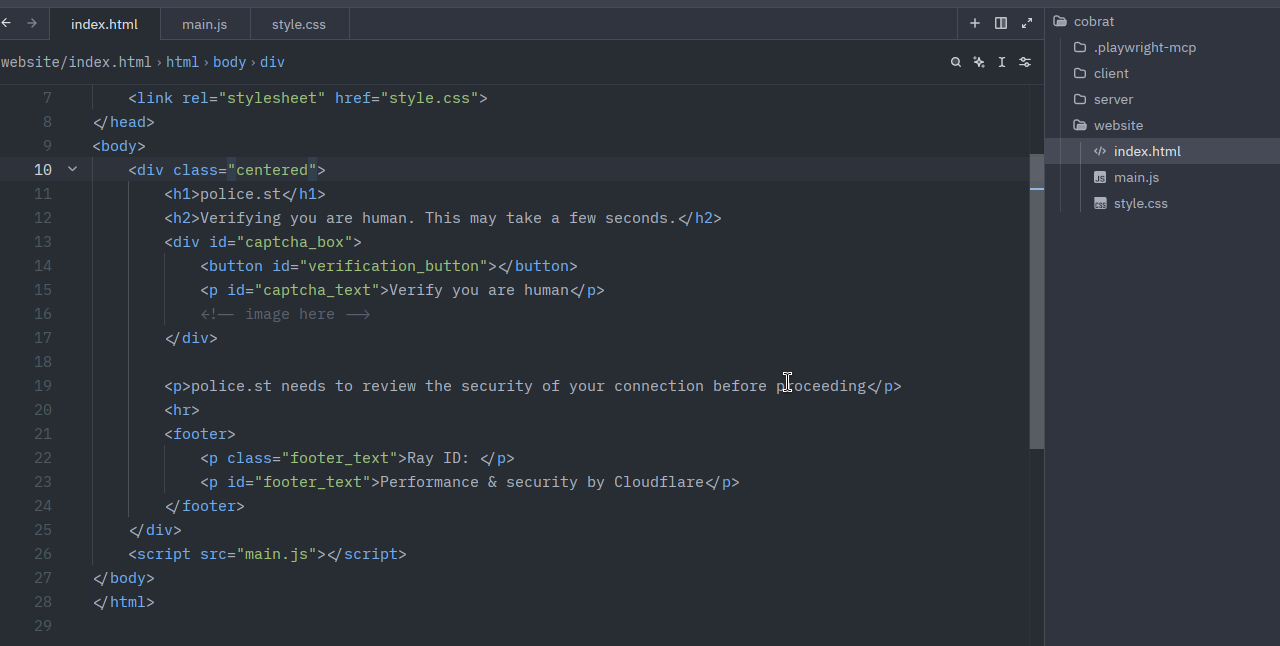Image resolution: width=1280 pixels, height=646 pixels.
Task: Click "Performance & security by Cloudflare" text
Action: coord(542,482)
